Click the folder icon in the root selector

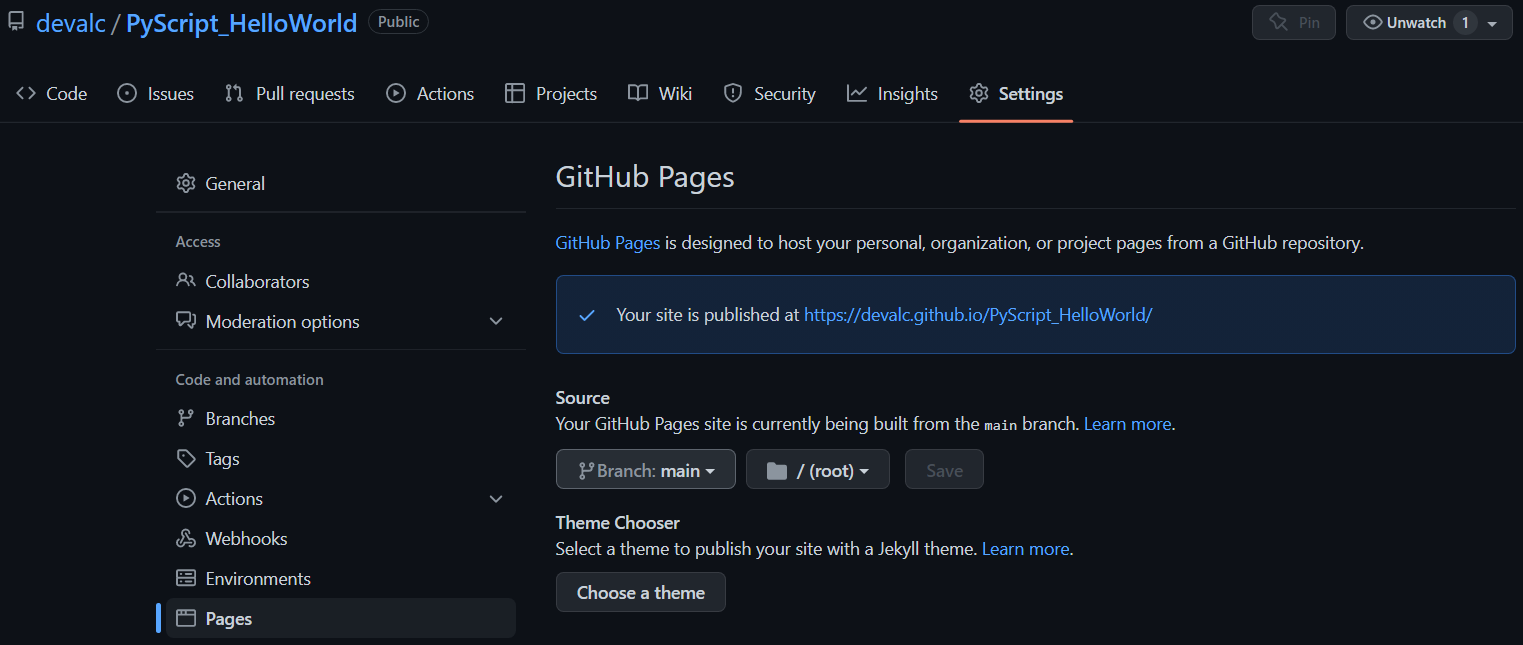tap(777, 471)
